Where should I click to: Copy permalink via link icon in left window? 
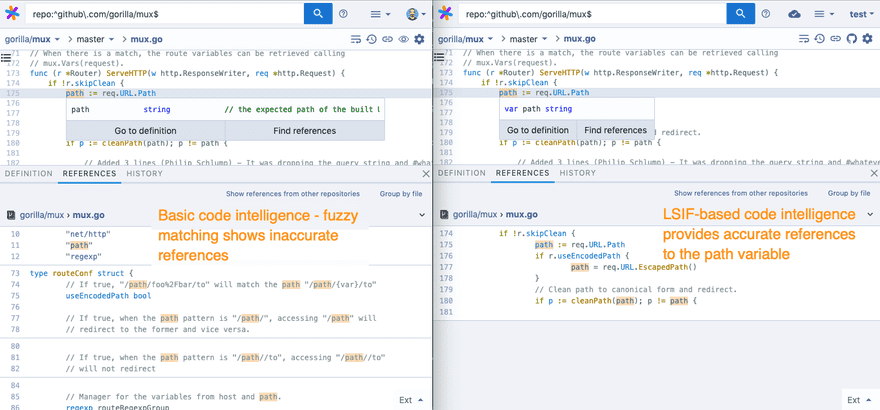coord(387,39)
